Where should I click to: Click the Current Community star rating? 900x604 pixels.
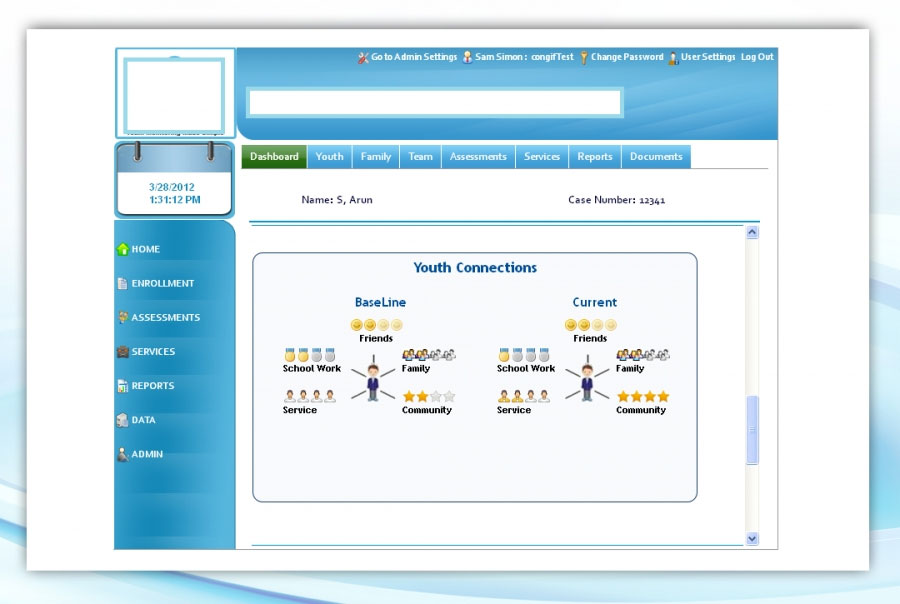tap(643, 396)
